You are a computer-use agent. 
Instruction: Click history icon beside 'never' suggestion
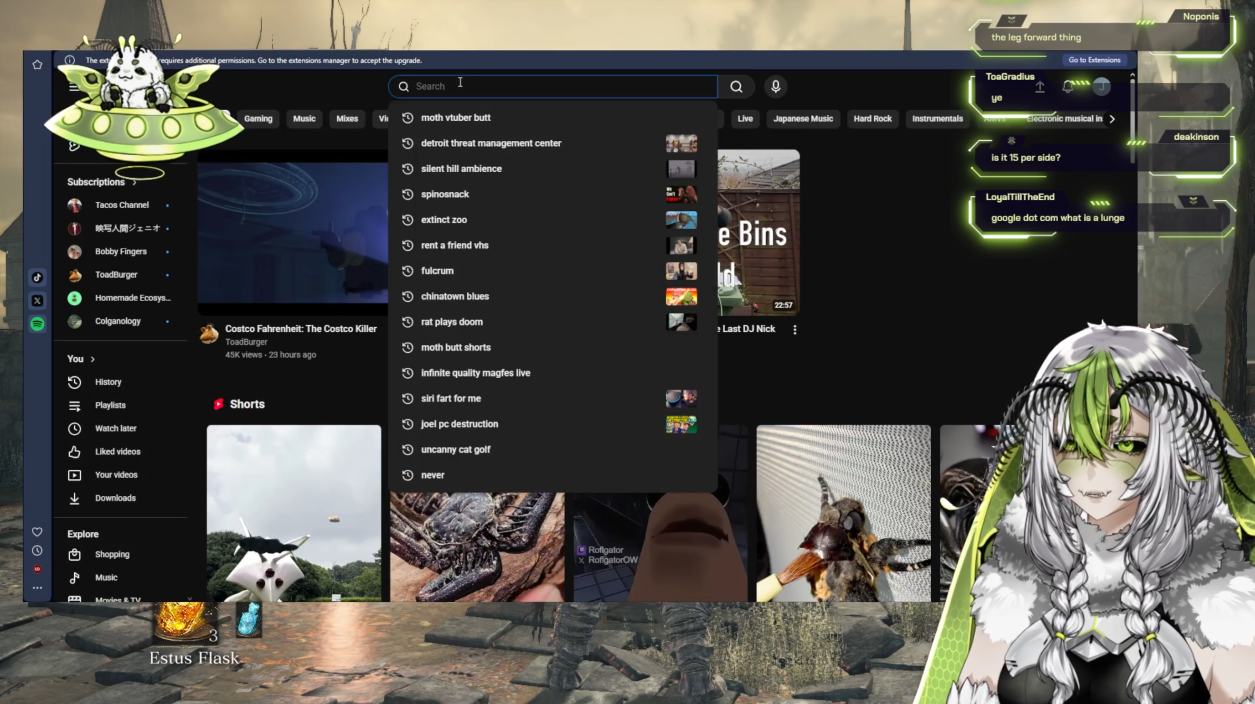[407, 475]
